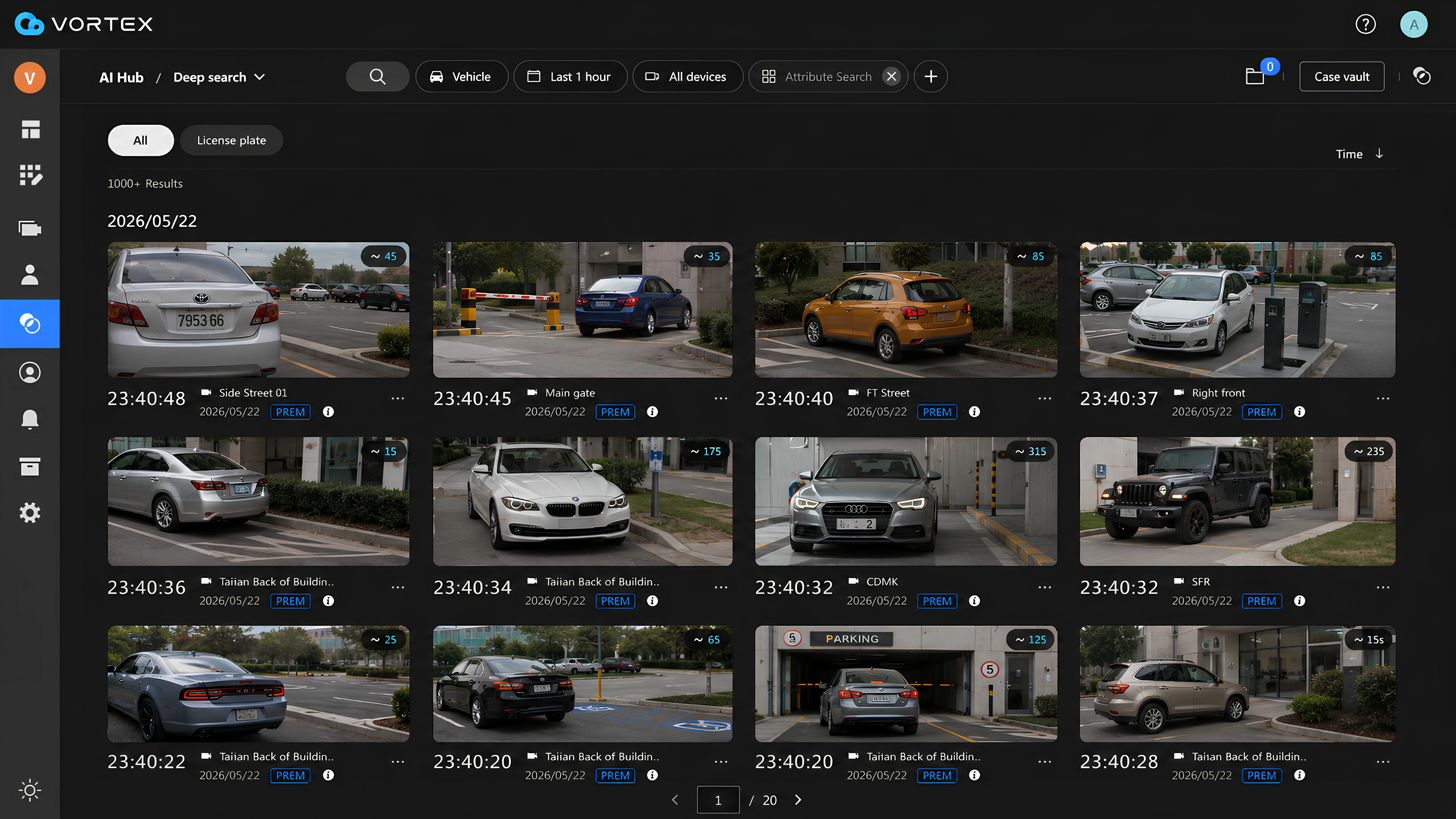
Task: Open the video wall icon in sidebar
Action: pos(30,228)
